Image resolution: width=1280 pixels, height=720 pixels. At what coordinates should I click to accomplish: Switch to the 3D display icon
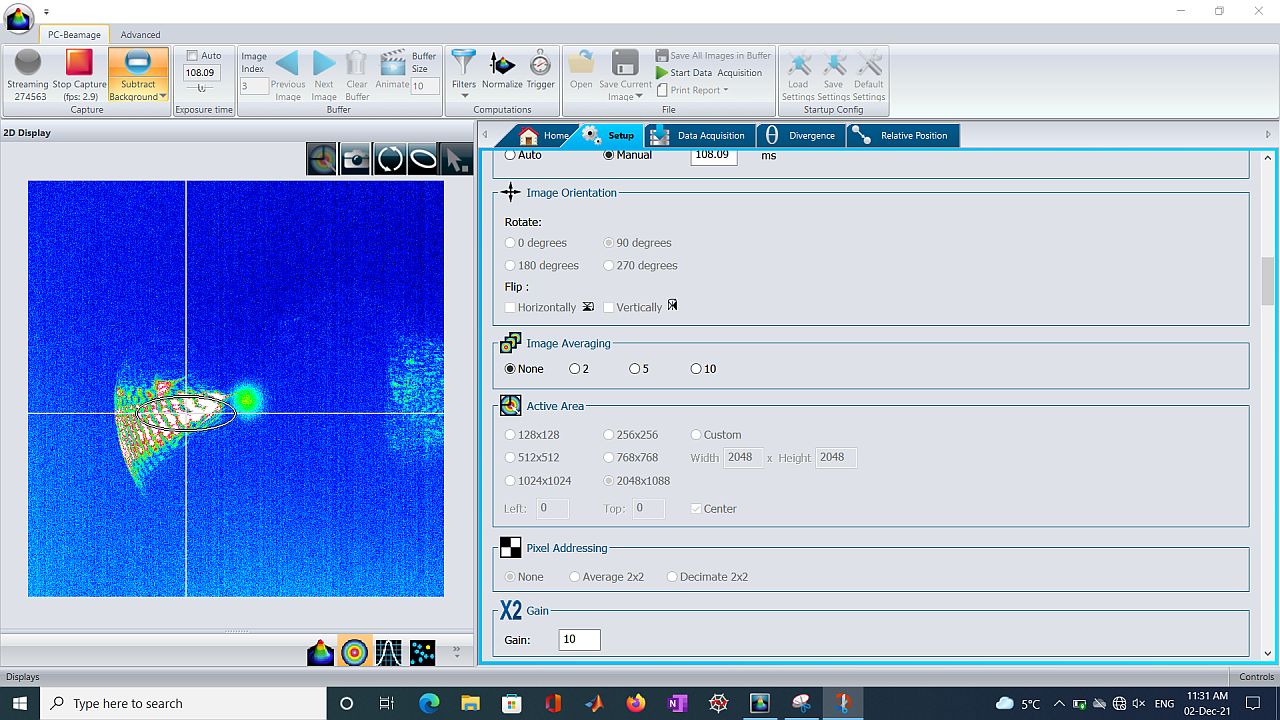click(320, 653)
